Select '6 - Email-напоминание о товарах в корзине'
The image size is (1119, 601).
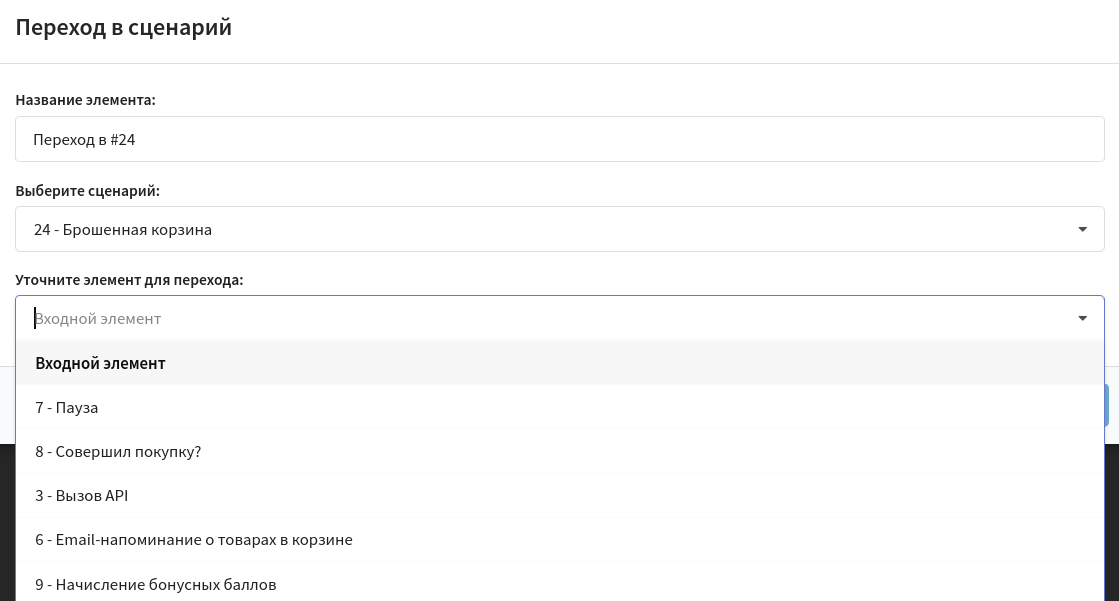194,539
